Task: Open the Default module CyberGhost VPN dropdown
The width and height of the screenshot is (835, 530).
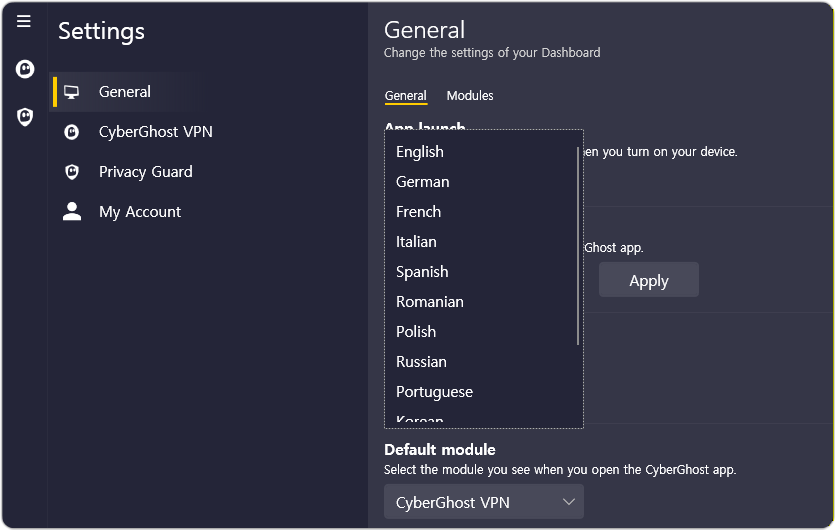Action: point(484,502)
